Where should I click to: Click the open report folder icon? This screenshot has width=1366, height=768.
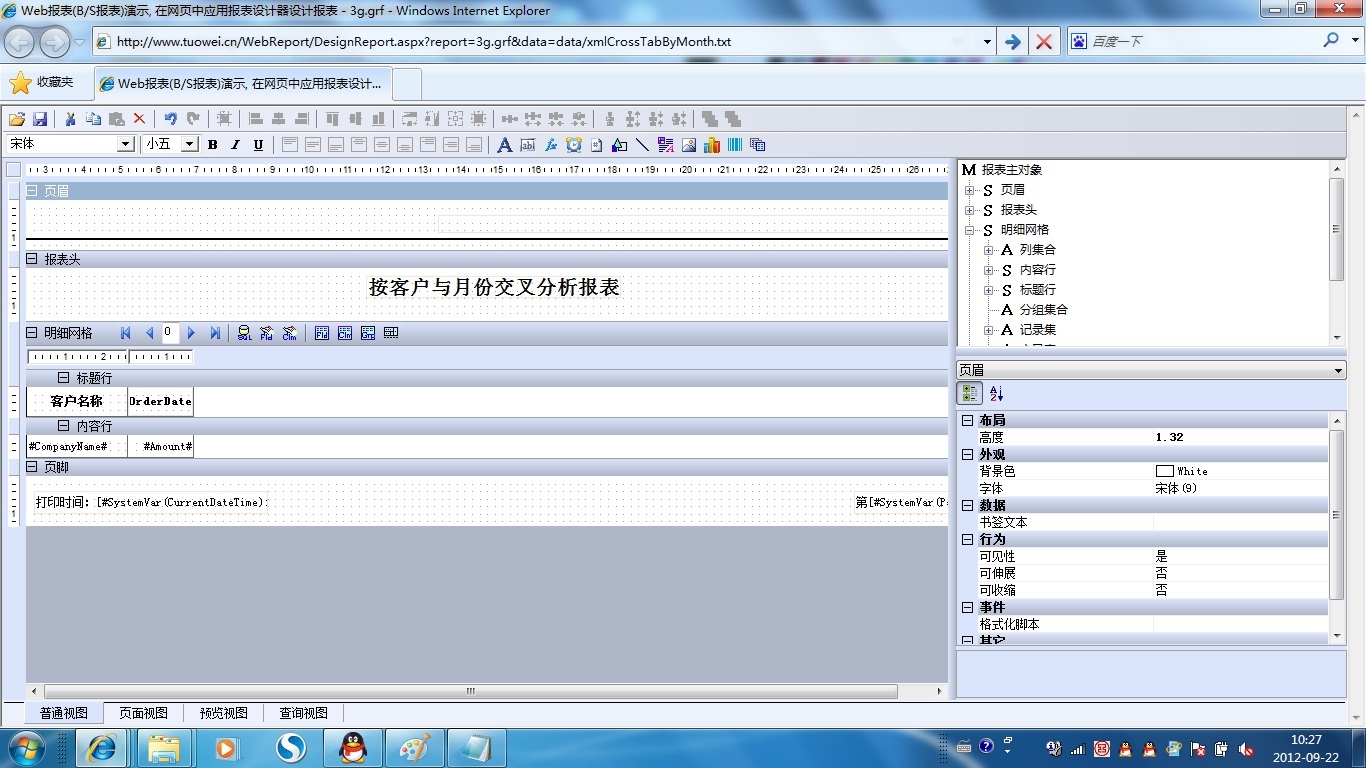coord(17,119)
